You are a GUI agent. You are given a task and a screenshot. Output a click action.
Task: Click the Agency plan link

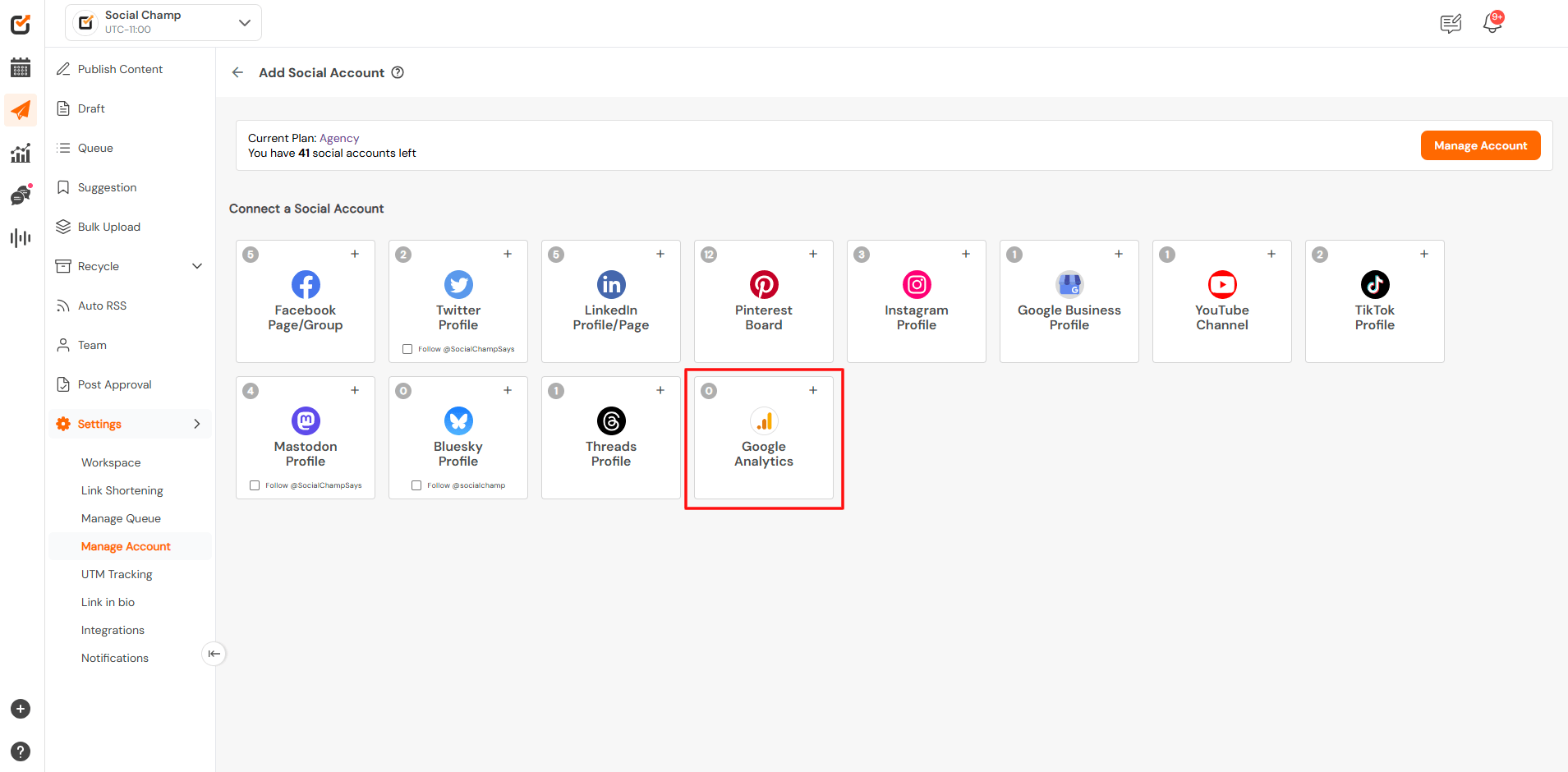pos(339,138)
